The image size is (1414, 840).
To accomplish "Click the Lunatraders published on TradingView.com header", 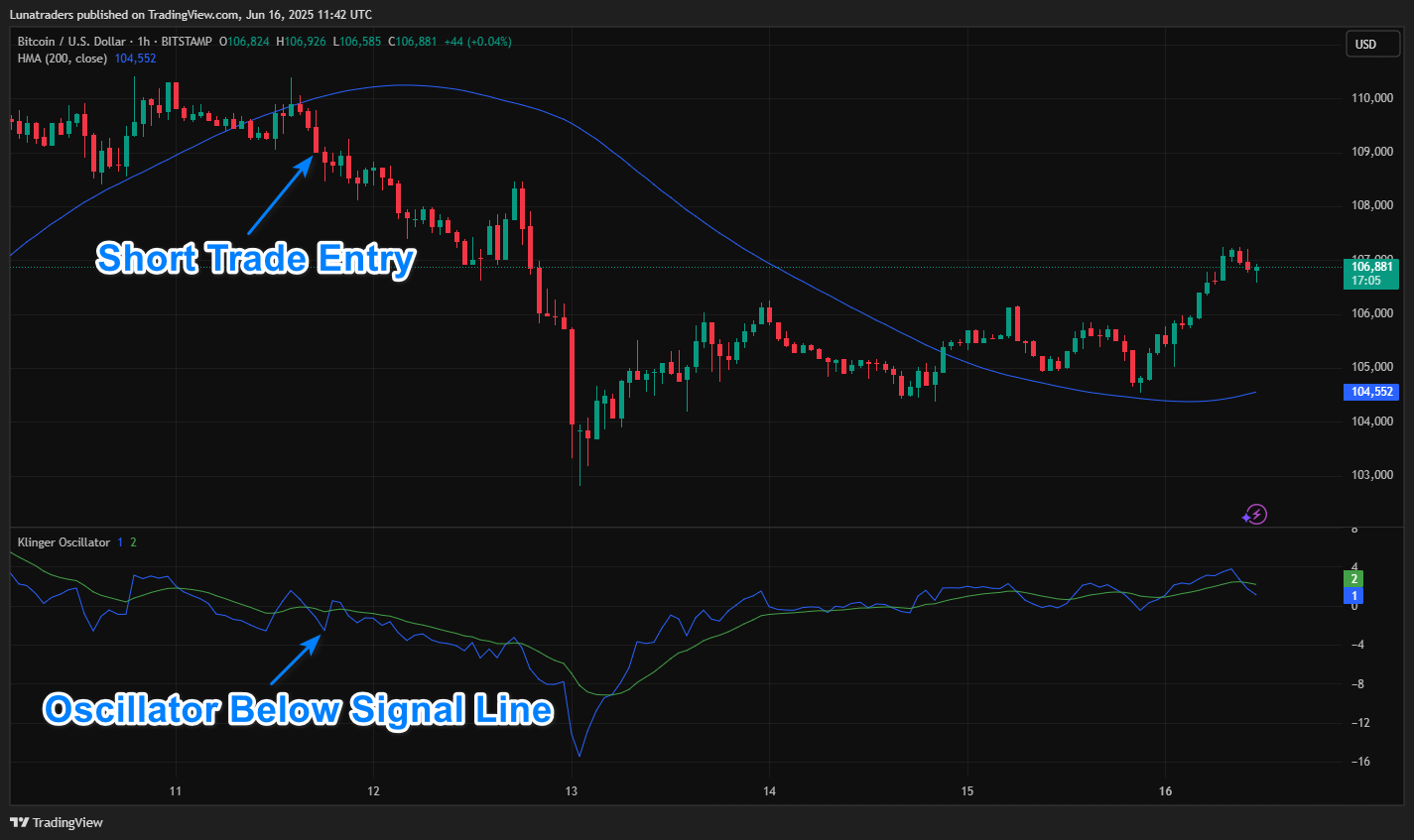I will tap(191, 14).
